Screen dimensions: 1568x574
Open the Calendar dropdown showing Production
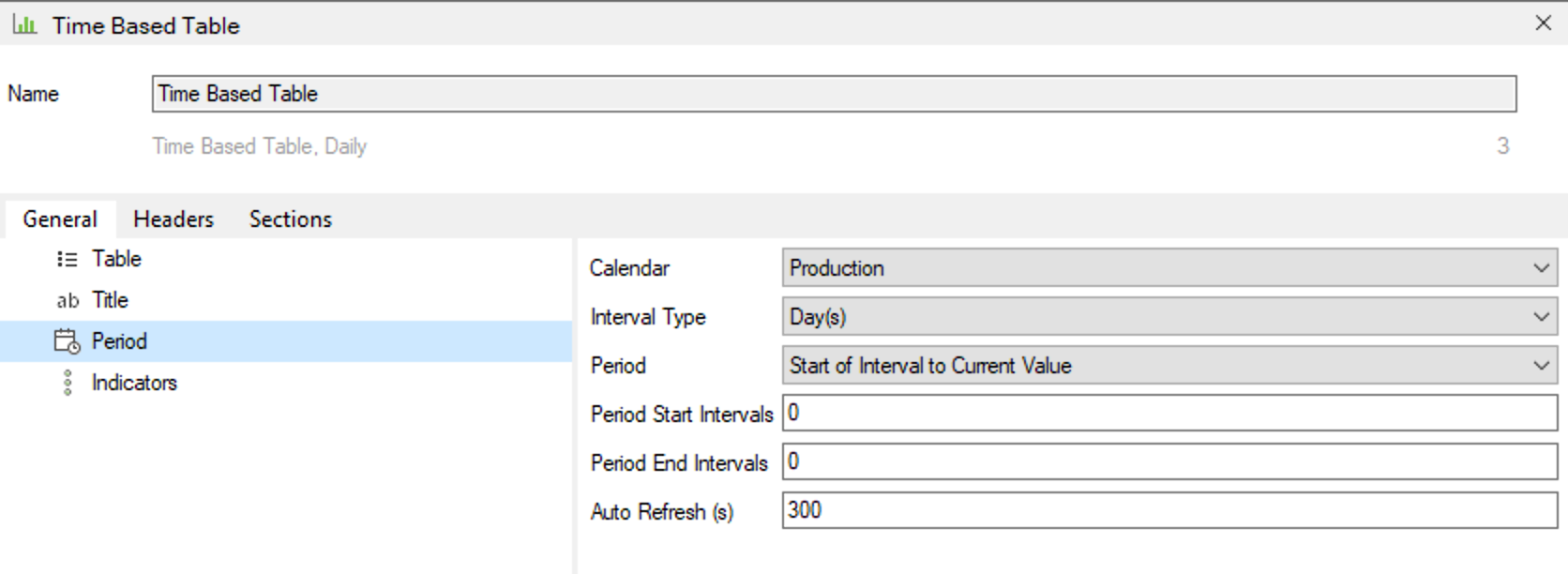pyautogui.click(x=1169, y=268)
